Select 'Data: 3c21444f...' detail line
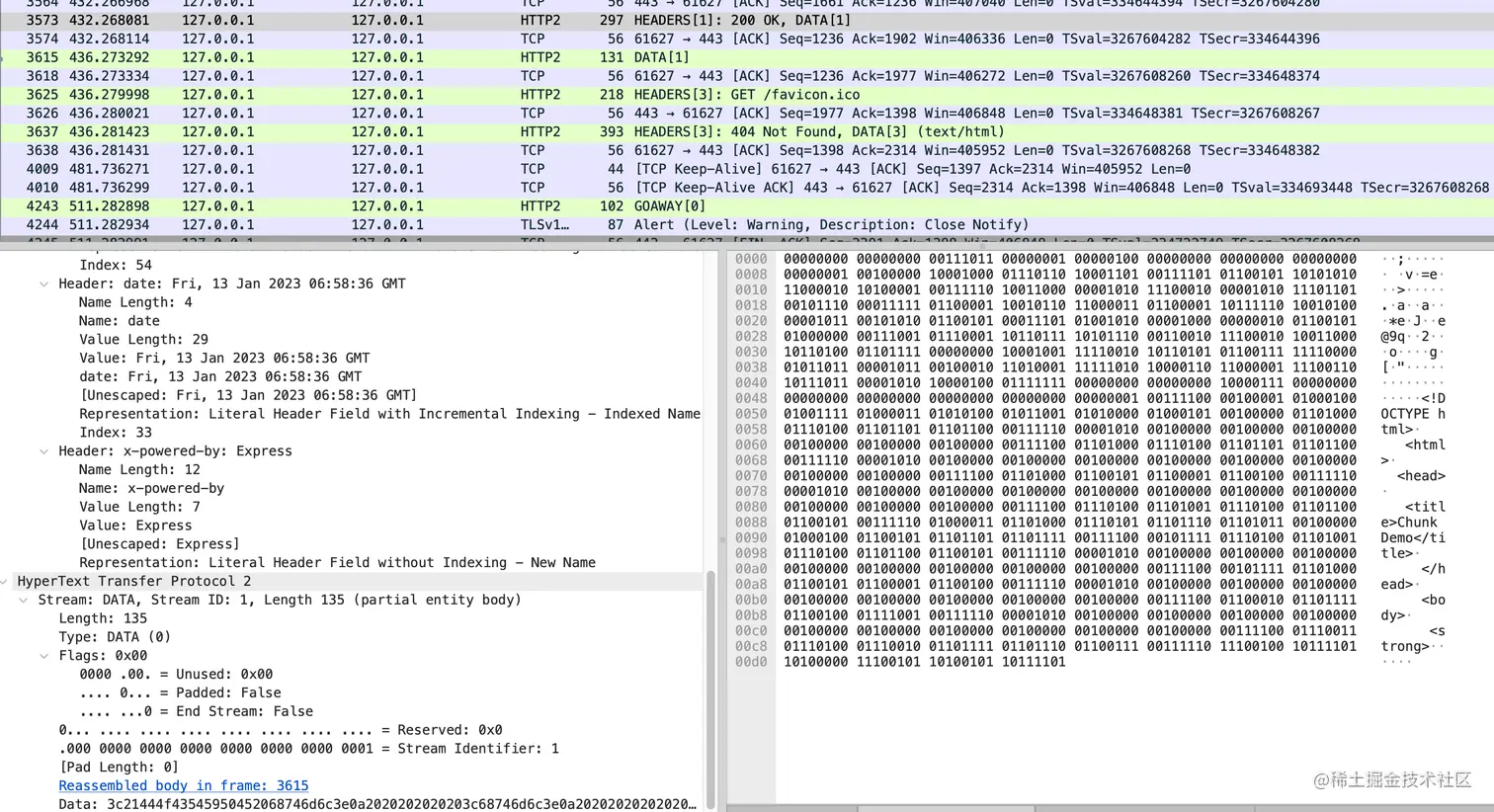The width and height of the screenshot is (1494, 812). coord(377,805)
